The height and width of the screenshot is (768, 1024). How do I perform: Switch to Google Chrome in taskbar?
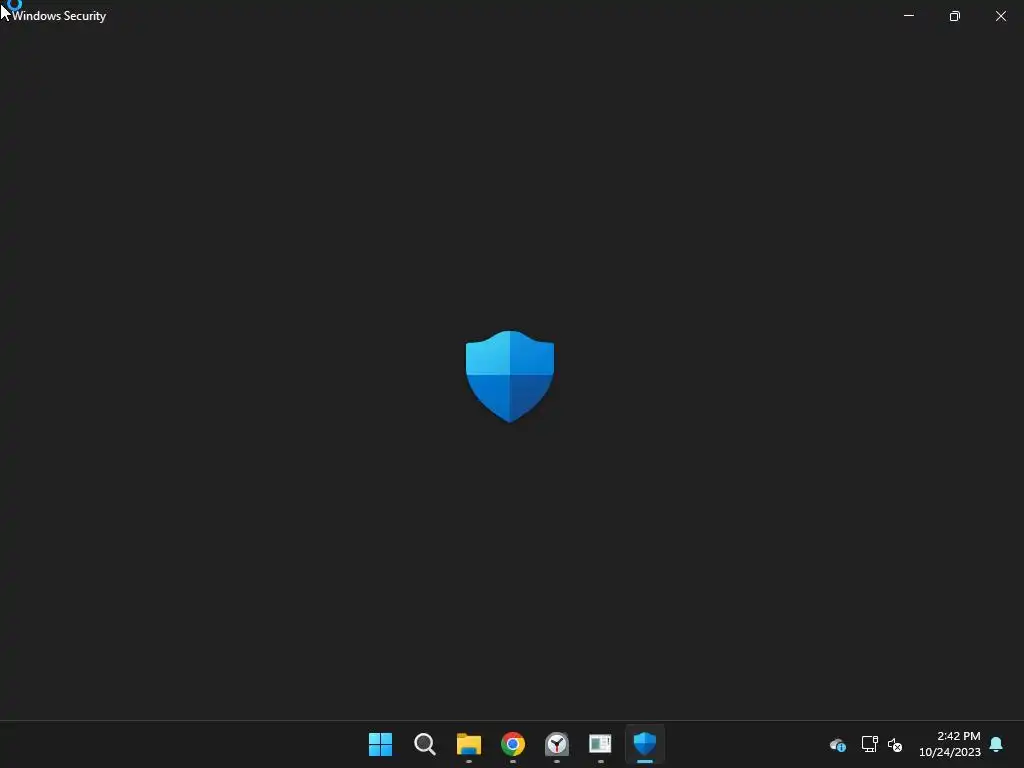[x=513, y=744]
